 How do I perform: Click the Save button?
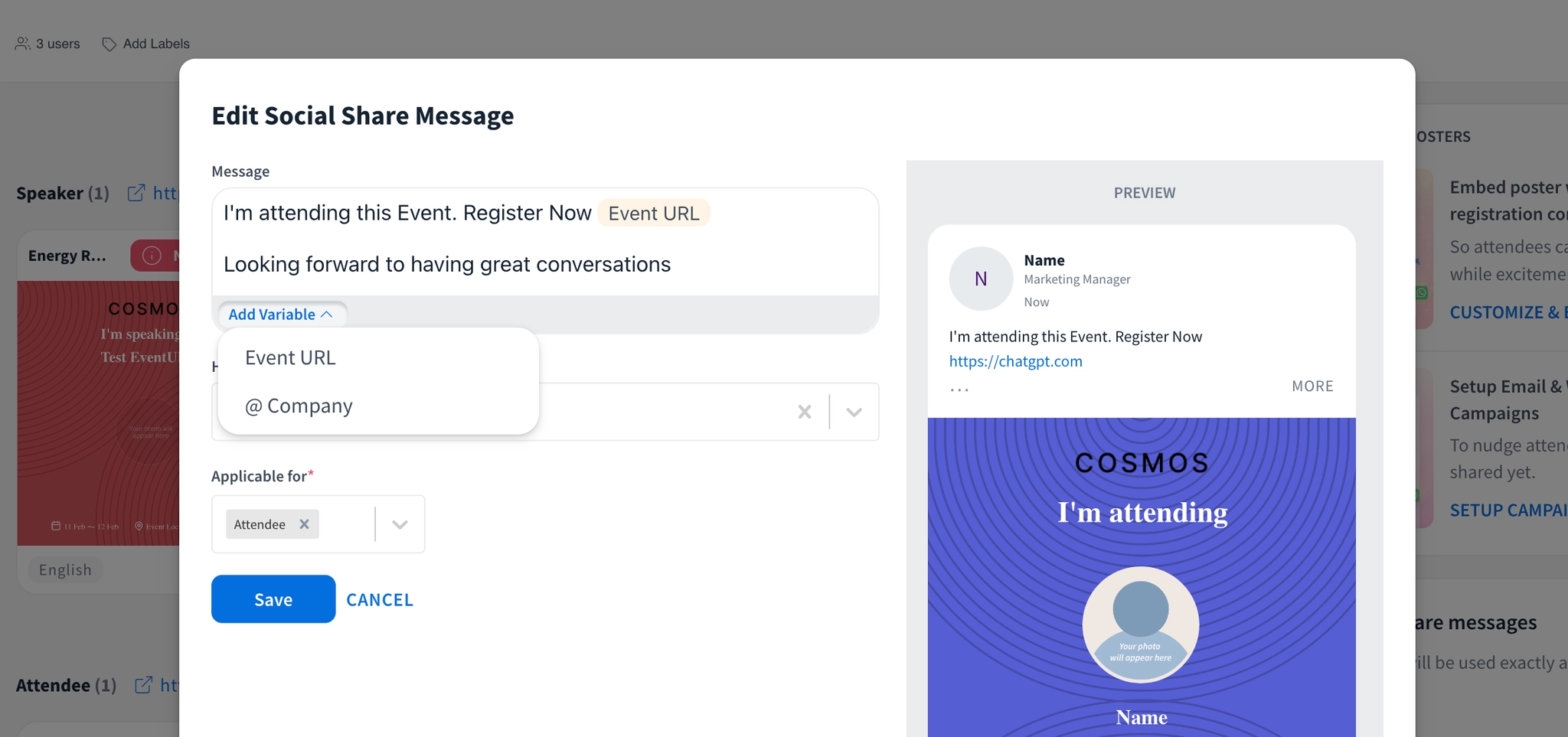tap(273, 599)
